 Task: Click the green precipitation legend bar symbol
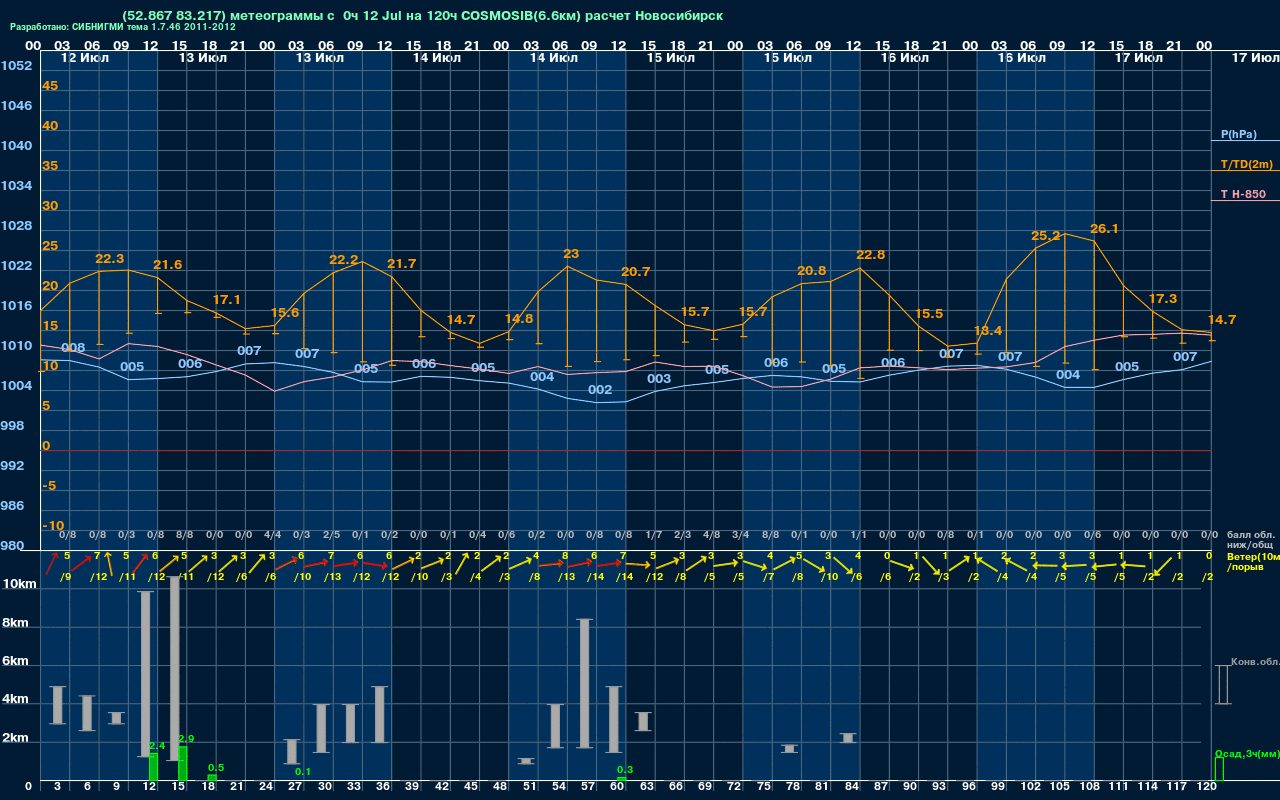[x=1218, y=769]
